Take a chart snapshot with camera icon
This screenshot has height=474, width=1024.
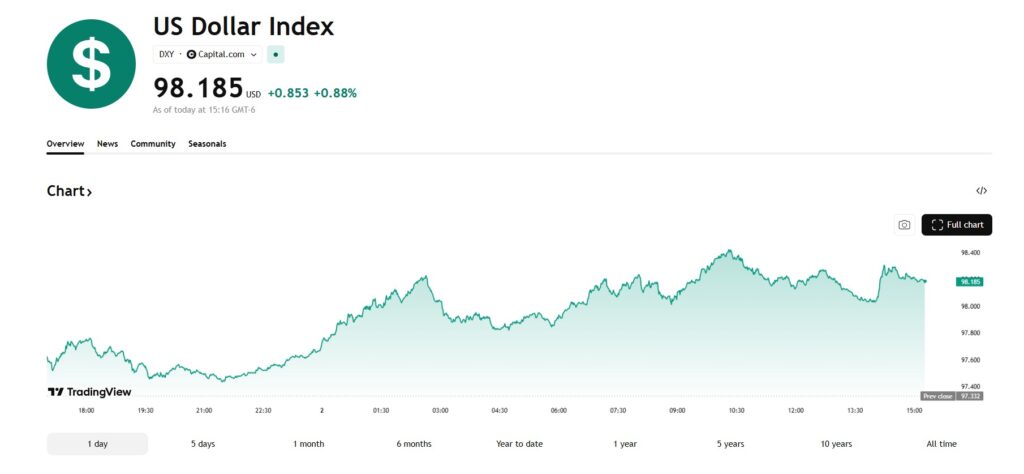904,225
